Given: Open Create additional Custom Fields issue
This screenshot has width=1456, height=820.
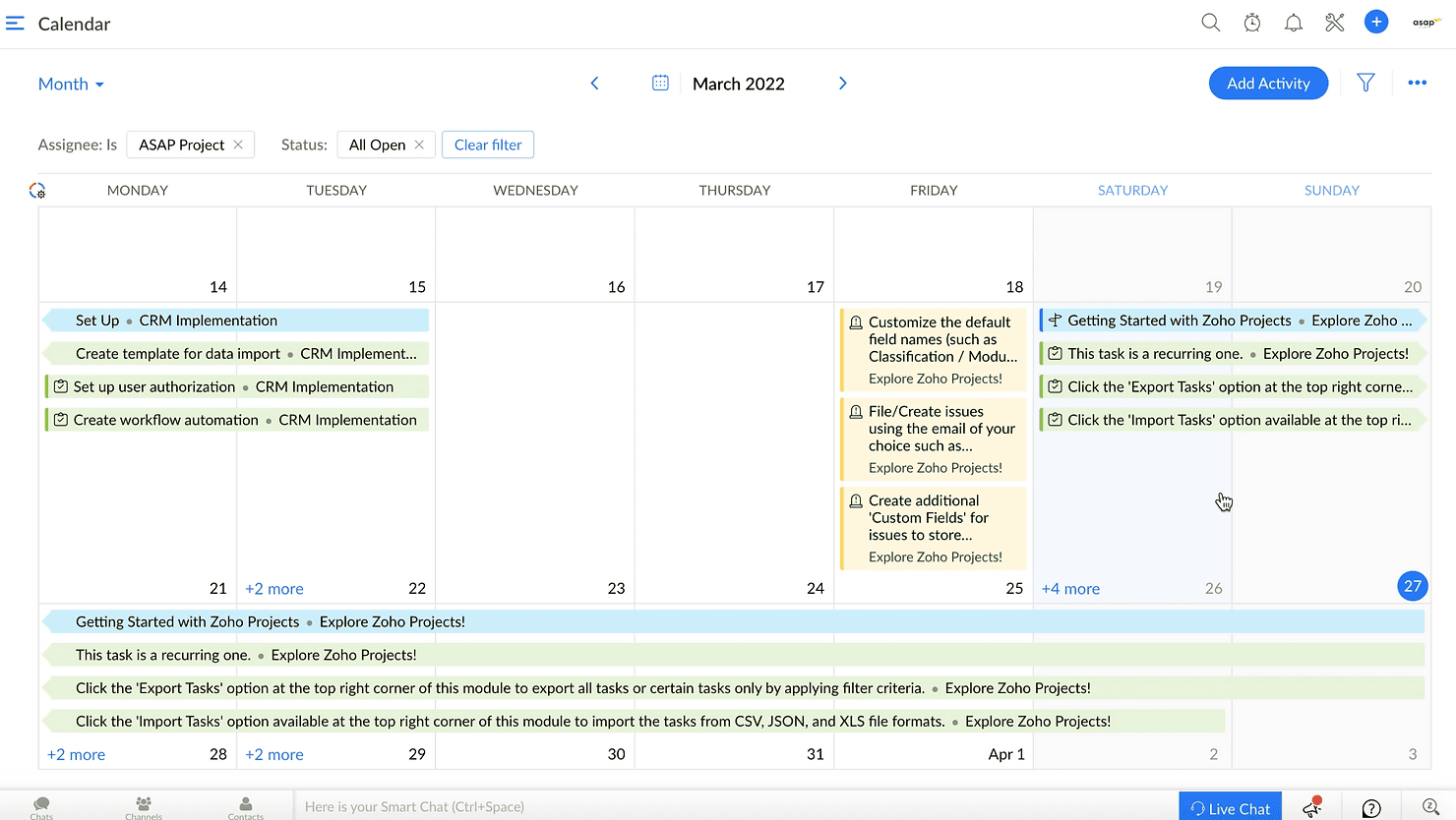Looking at the screenshot, I should tap(933, 528).
